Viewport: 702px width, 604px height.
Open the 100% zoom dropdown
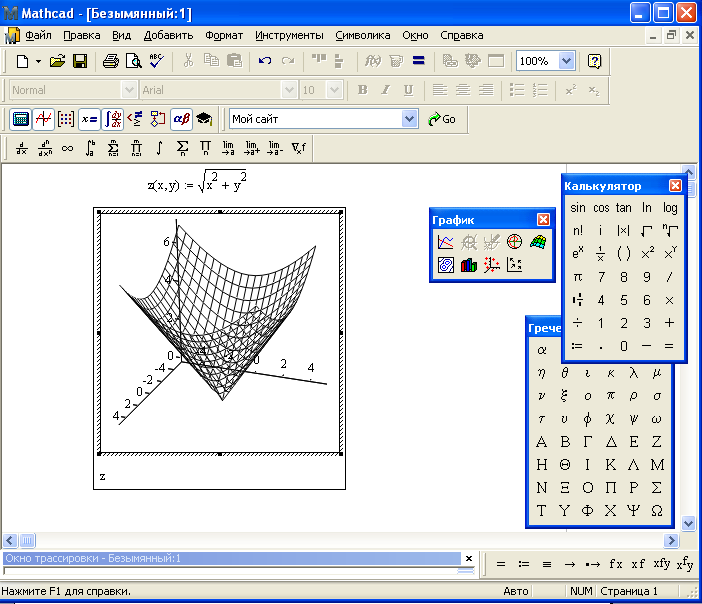tap(567, 61)
